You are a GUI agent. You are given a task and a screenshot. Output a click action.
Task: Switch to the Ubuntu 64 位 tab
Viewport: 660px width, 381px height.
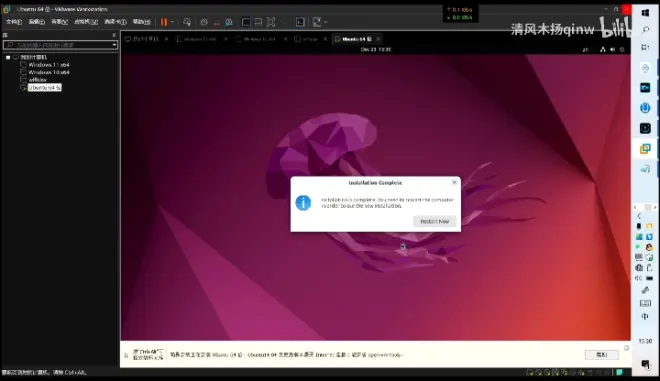click(356, 39)
